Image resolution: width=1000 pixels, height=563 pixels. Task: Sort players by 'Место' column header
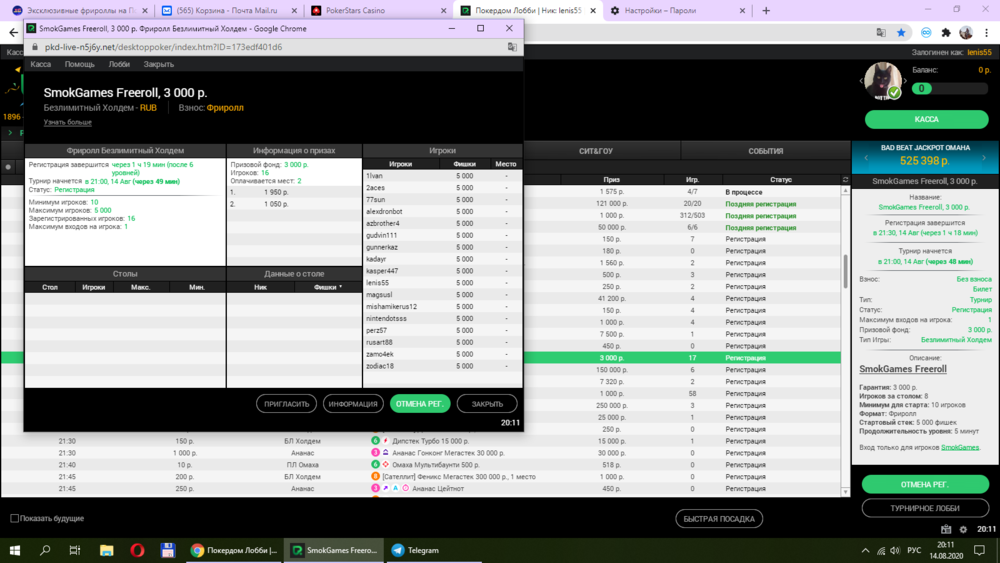click(x=506, y=164)
